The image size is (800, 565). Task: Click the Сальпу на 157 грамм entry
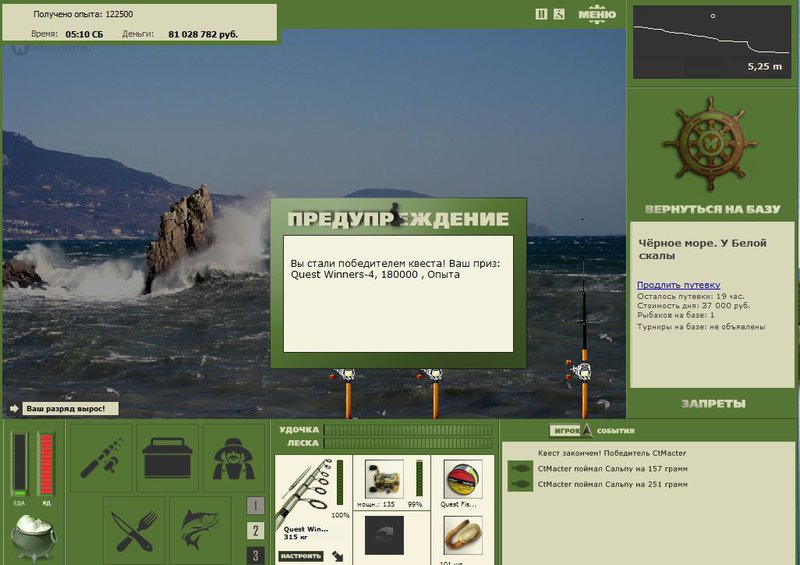(613, 469)
